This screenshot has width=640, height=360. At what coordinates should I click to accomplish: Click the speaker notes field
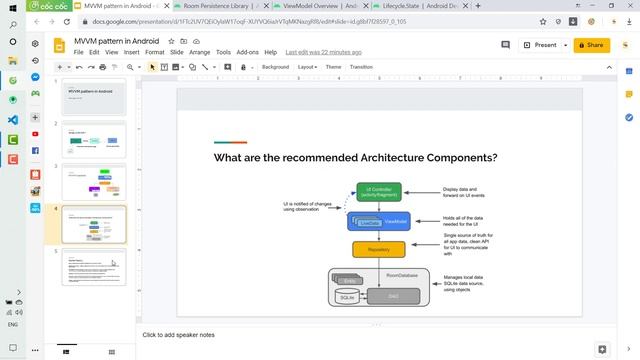(376, 335)
